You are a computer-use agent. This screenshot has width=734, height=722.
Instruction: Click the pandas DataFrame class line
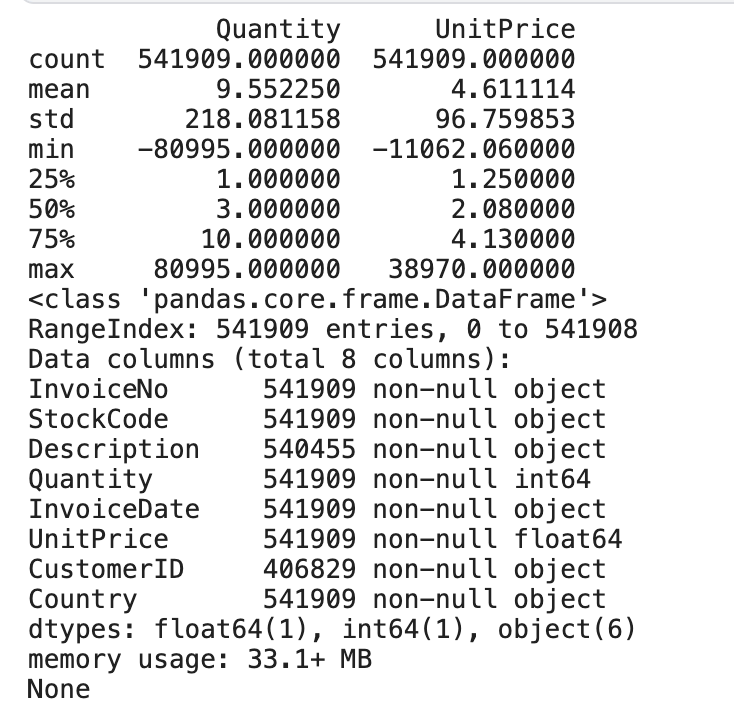tap(317, 299)
